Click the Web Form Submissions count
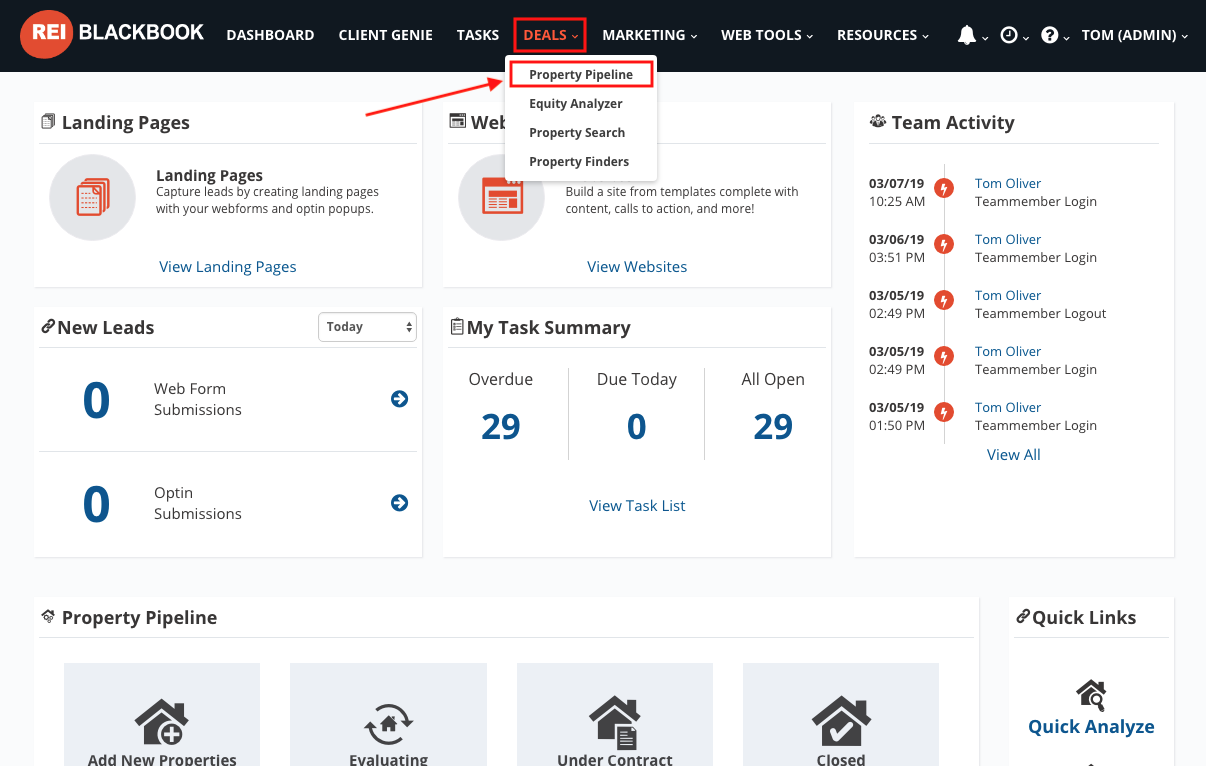 [x=96, y=400]
